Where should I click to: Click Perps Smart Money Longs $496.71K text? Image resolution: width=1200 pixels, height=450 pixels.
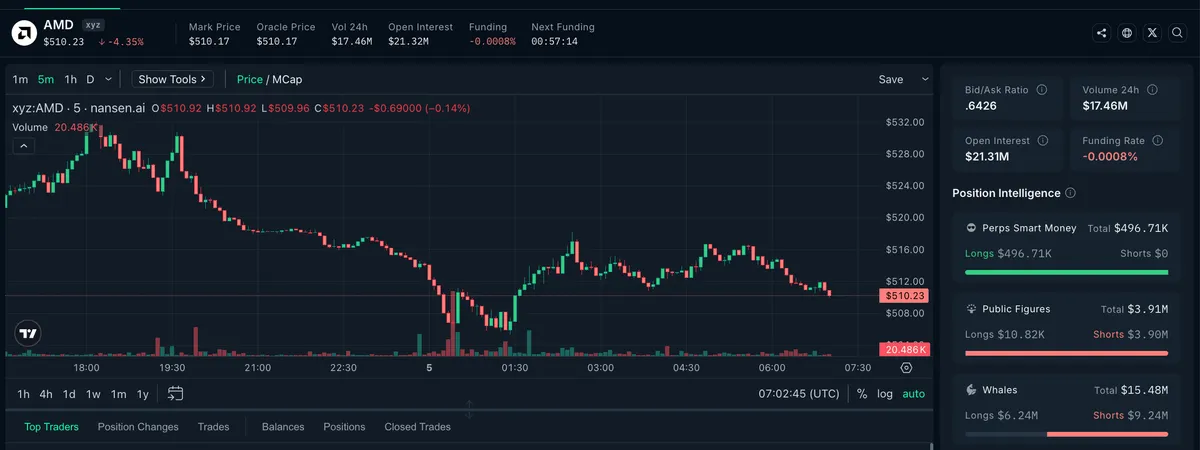pyautogui.click(x=1008, y=254)
